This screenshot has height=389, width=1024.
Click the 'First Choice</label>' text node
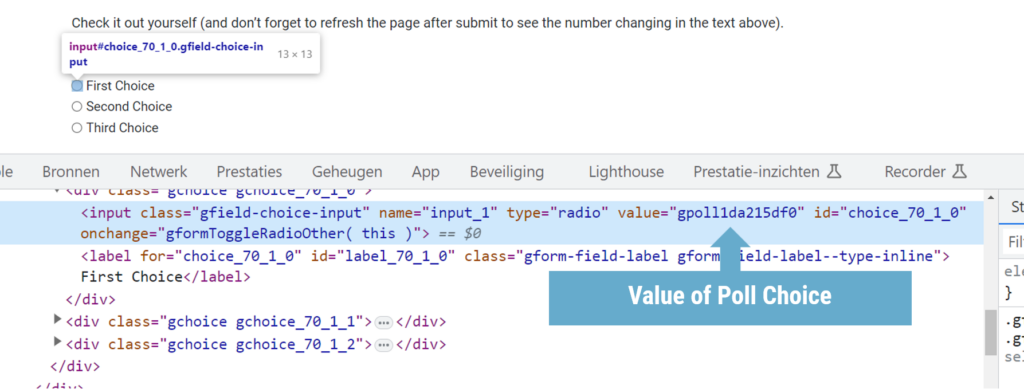pos(165,277)
